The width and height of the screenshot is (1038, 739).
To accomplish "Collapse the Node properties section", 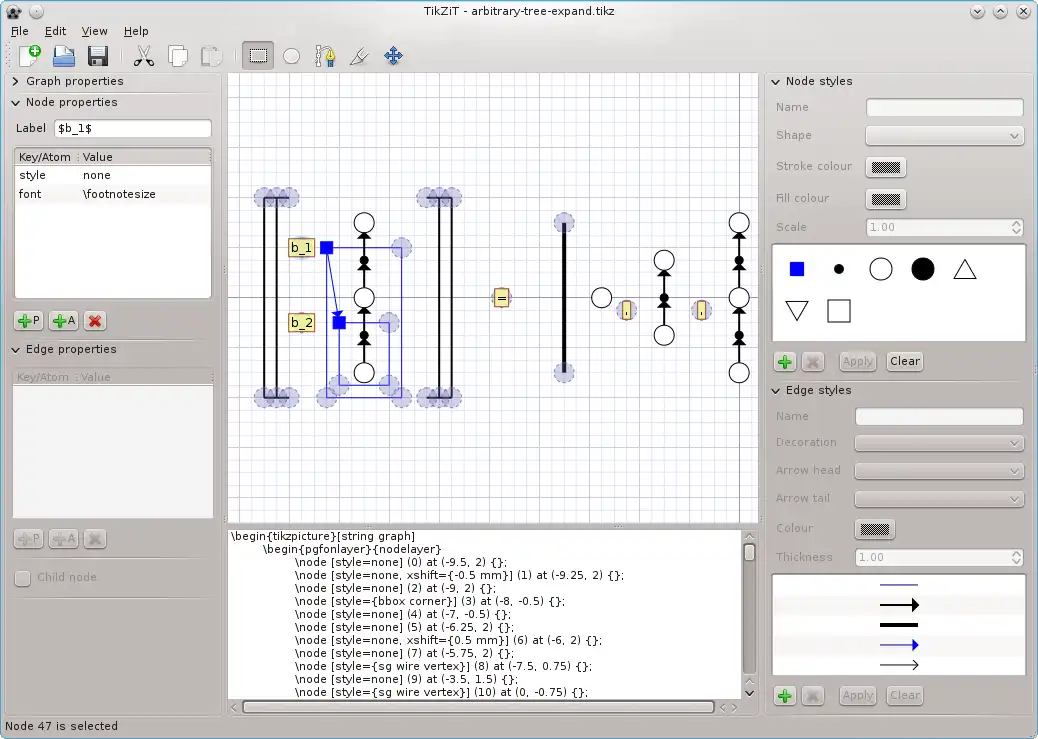I will coord(71,102).
